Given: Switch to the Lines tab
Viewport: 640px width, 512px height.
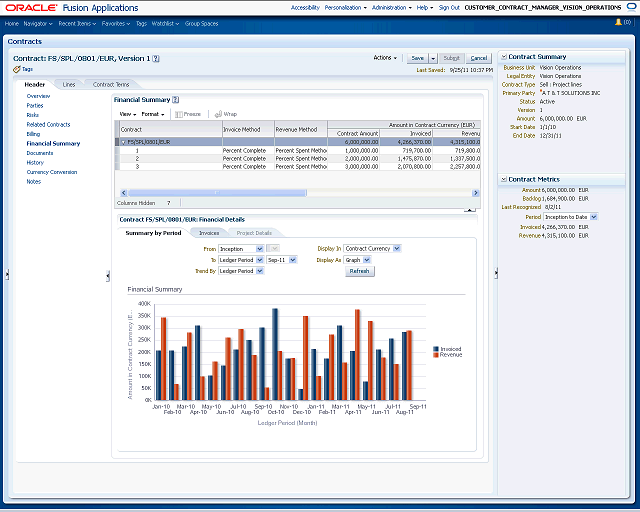Looking at the screenshot, I should click(69, 85).
